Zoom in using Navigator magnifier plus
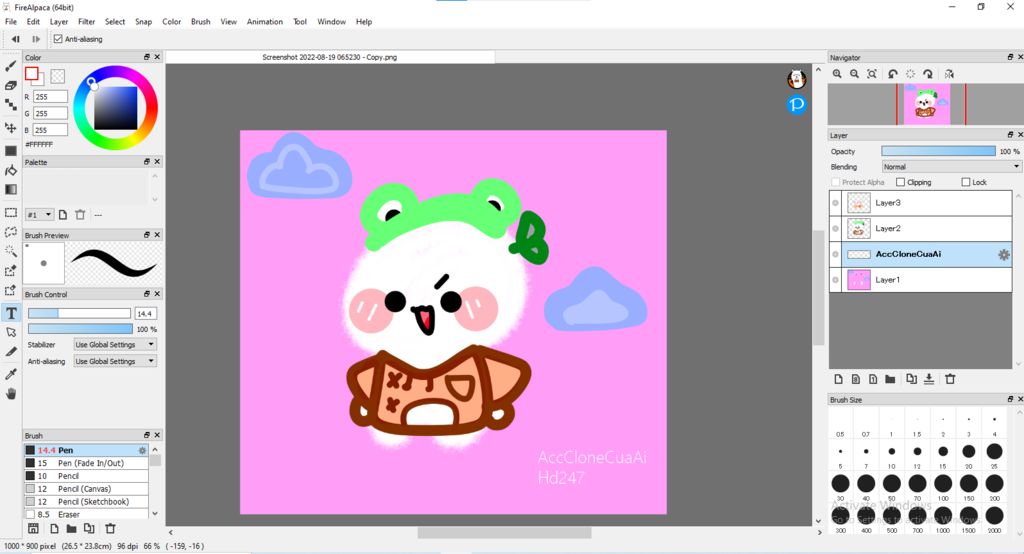This screenshot has width=1024, height=554. coord(837,74)
